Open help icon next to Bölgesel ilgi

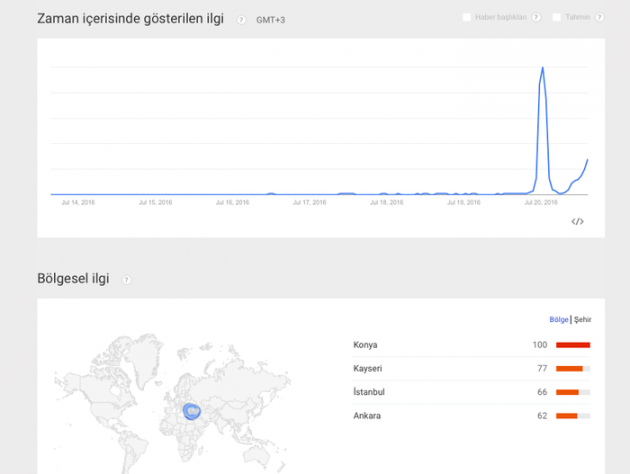[x=126, y=280]
